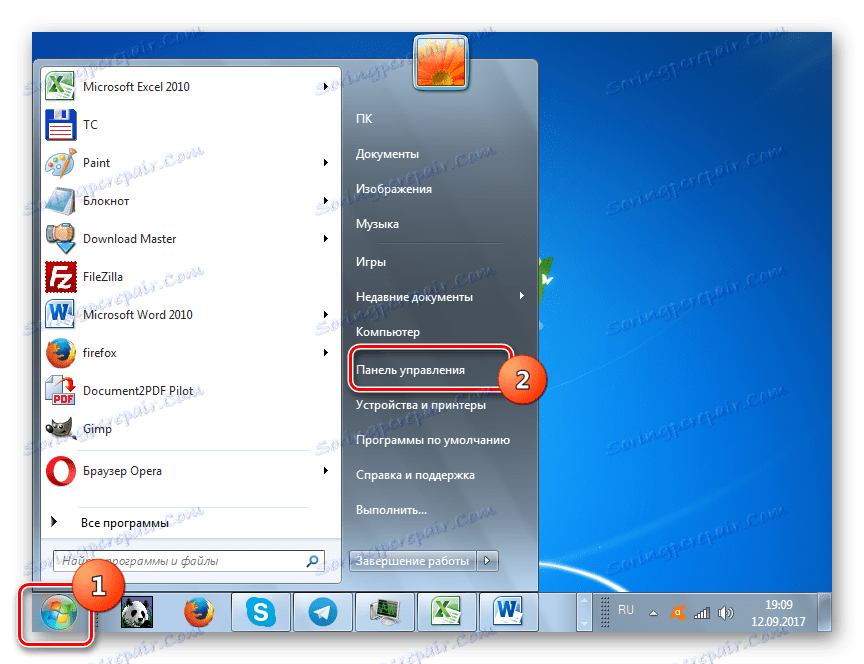Viewport: 864px width, 664px height.
Task: Click the network signal tray icon
Action: point(701,613)
